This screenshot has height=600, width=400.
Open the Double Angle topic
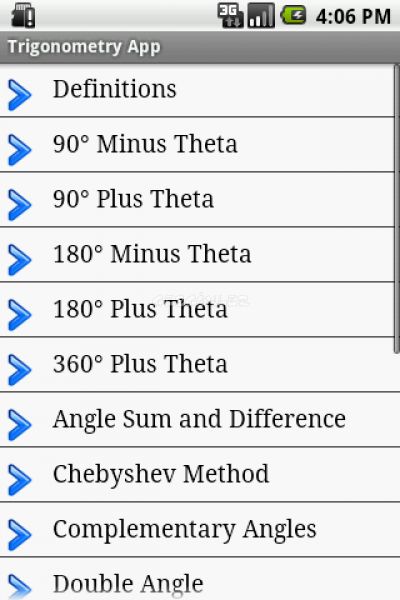click(200, 579)
